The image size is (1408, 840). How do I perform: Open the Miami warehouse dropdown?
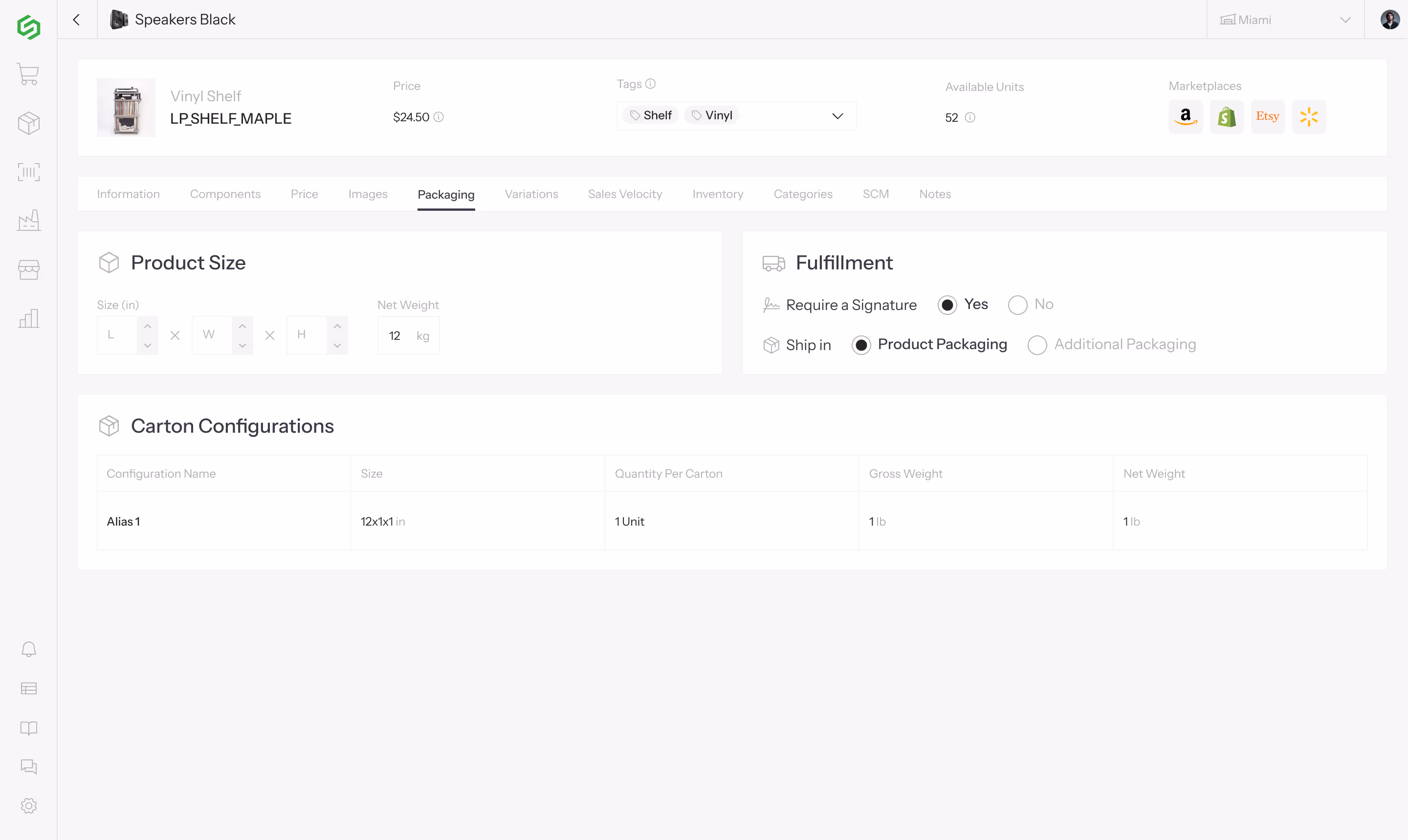click(1285, 20)
